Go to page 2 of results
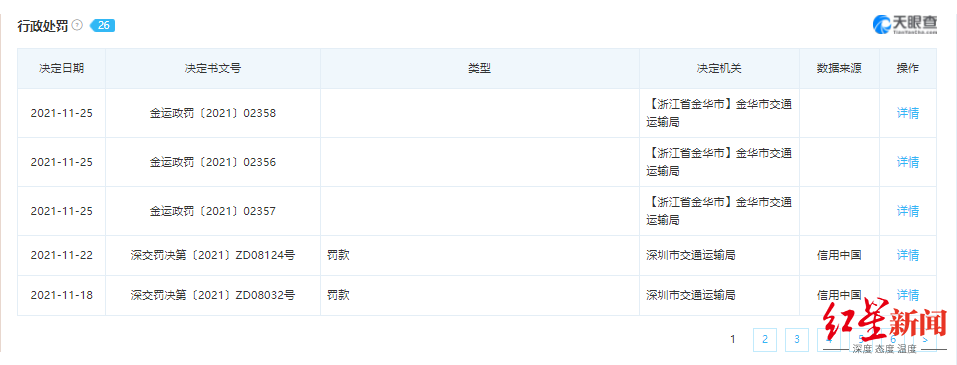The width and height of the screenshot is (957, 365). [765, 340]
